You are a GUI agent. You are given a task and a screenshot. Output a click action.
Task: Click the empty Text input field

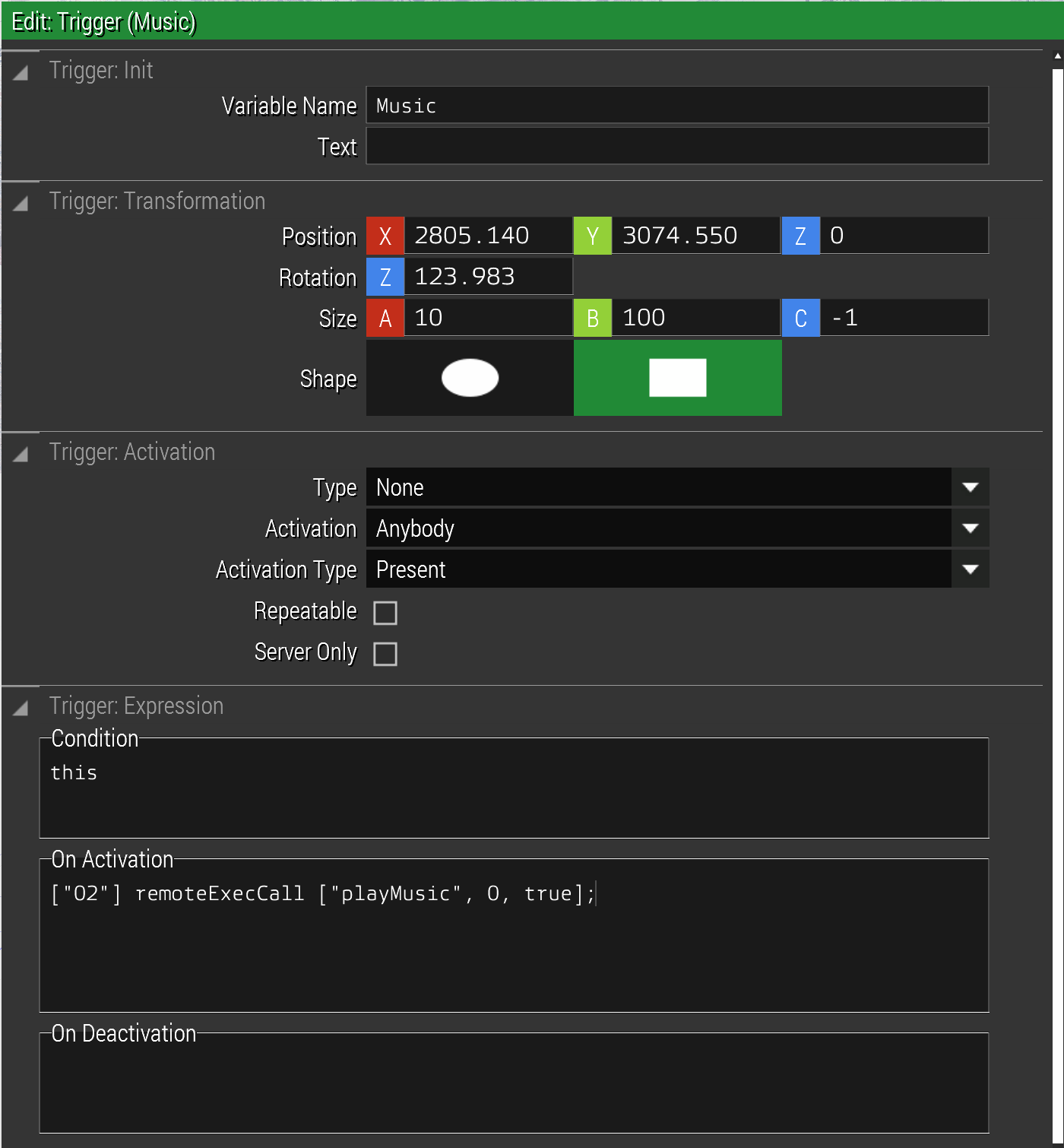click(677, 146)
